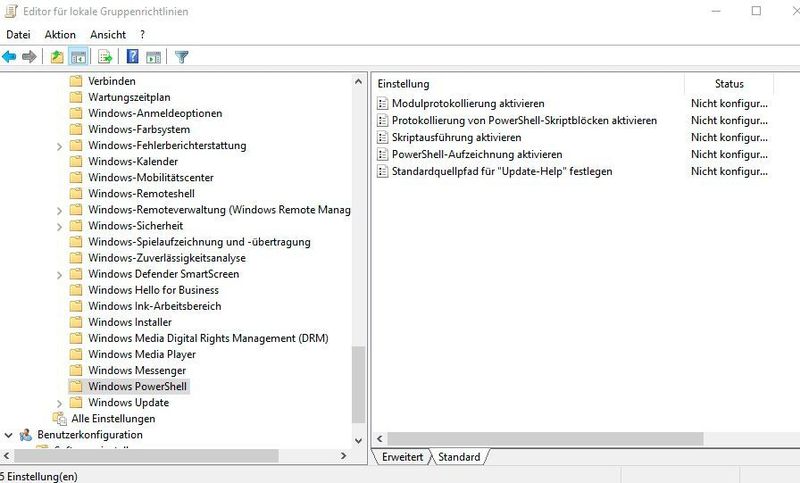Click the Verbinden folder icon
This screenshot has height=483, width=800.
tap(76, 81)
